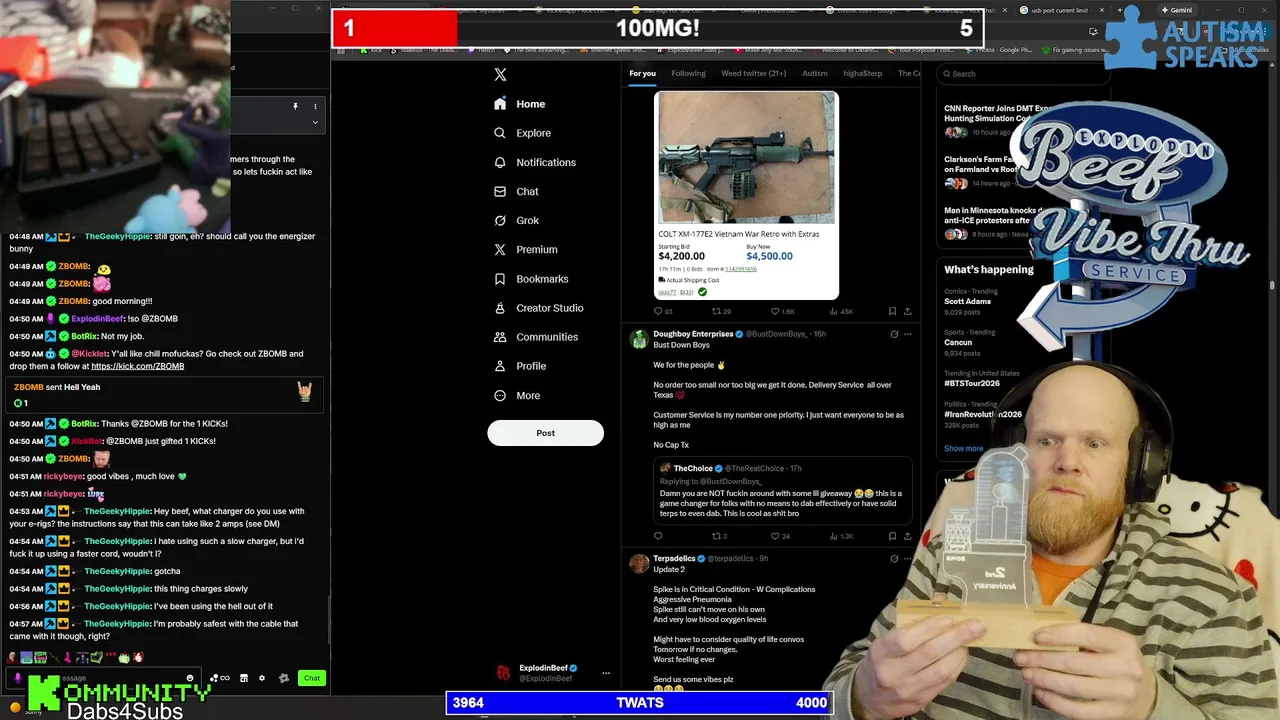Open the Kick chat badge icon beside Chat
The width and height of the screenshot is (1280, 720).
point(284,678)
